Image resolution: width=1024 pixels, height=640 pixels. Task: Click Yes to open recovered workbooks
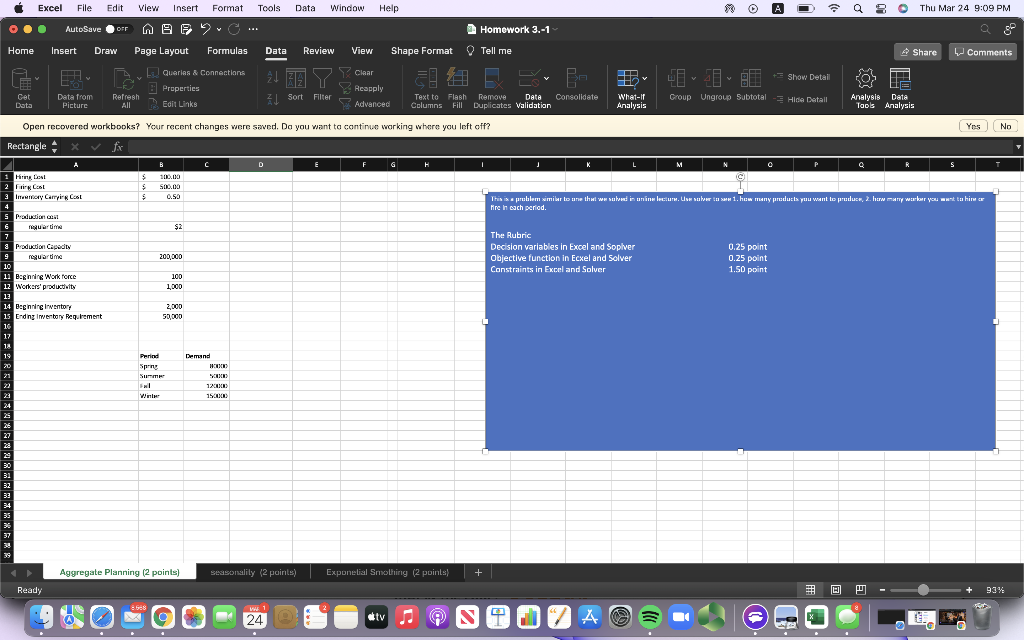(973, 126)
